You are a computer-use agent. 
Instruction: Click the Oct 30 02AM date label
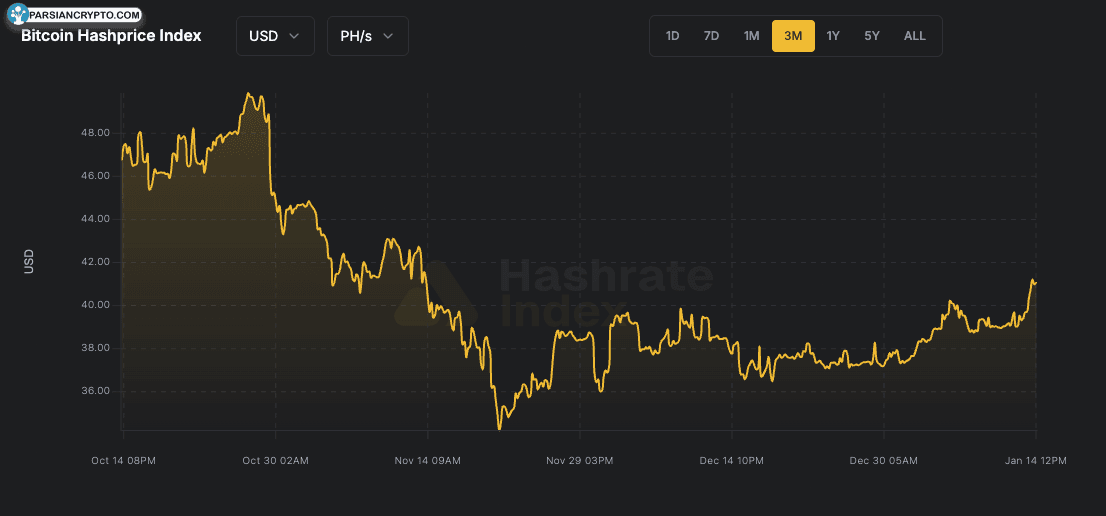click(276, 460)
